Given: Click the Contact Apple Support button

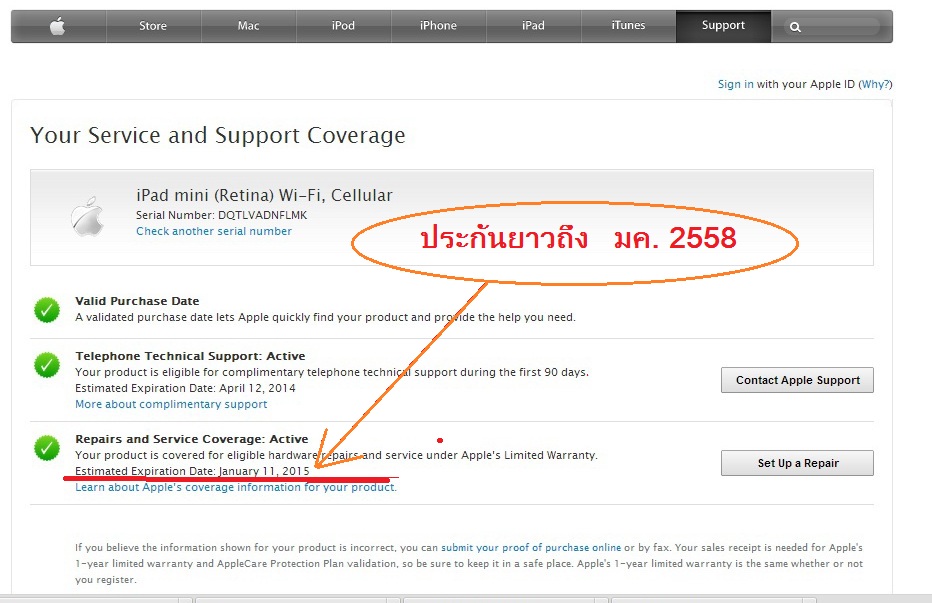Looking at the screenshot, I should tap(797, 380).
